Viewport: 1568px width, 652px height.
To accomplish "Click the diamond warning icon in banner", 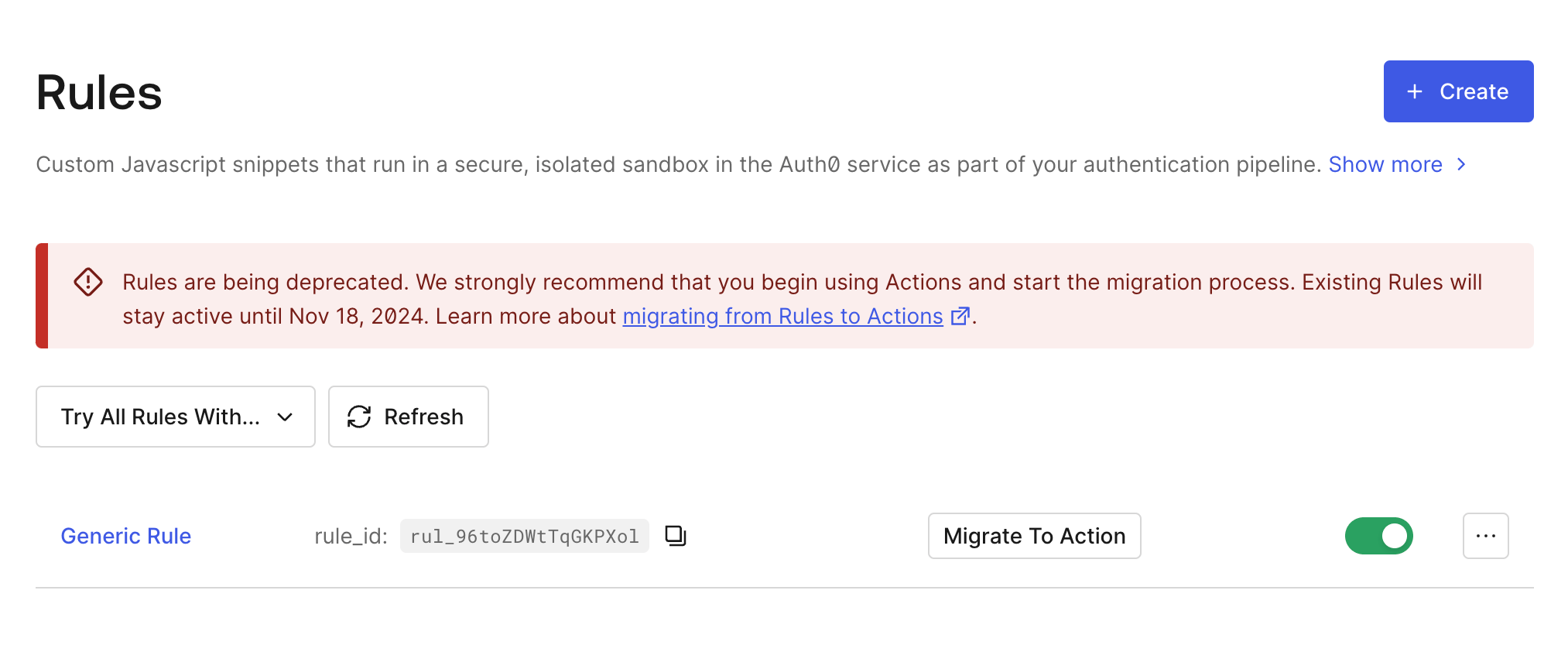I will coord(88,282).
